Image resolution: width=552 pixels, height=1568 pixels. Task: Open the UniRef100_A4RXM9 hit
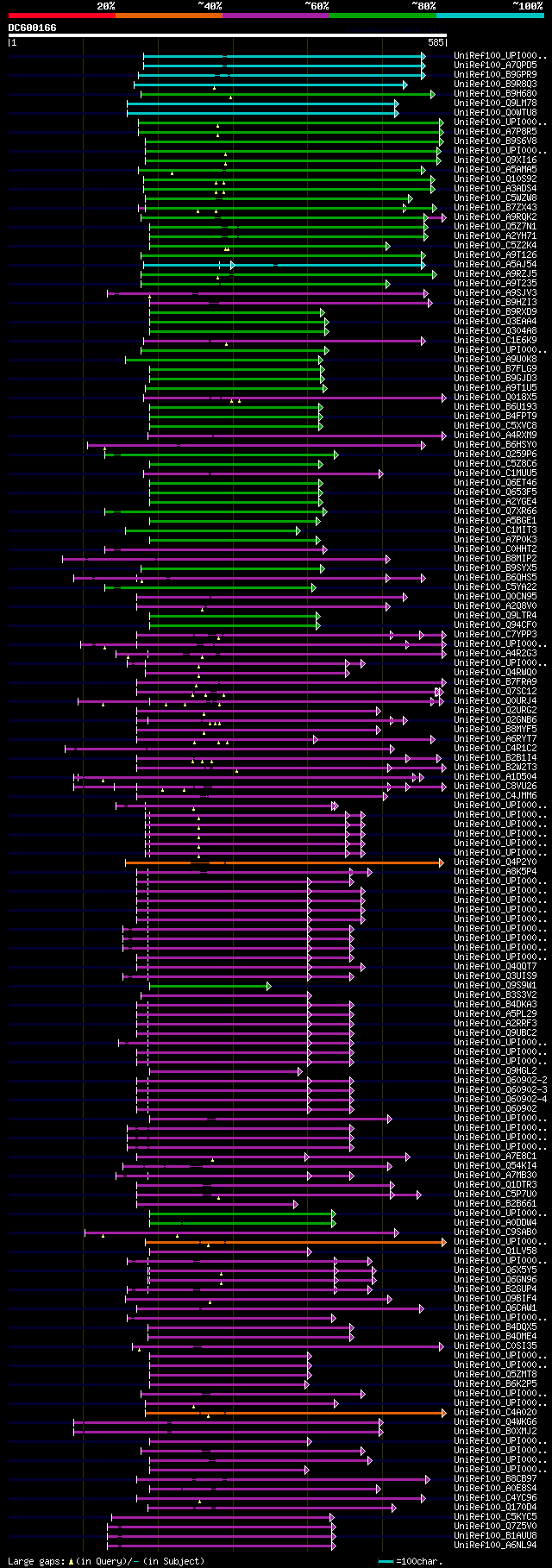click(x=495, y=436)
